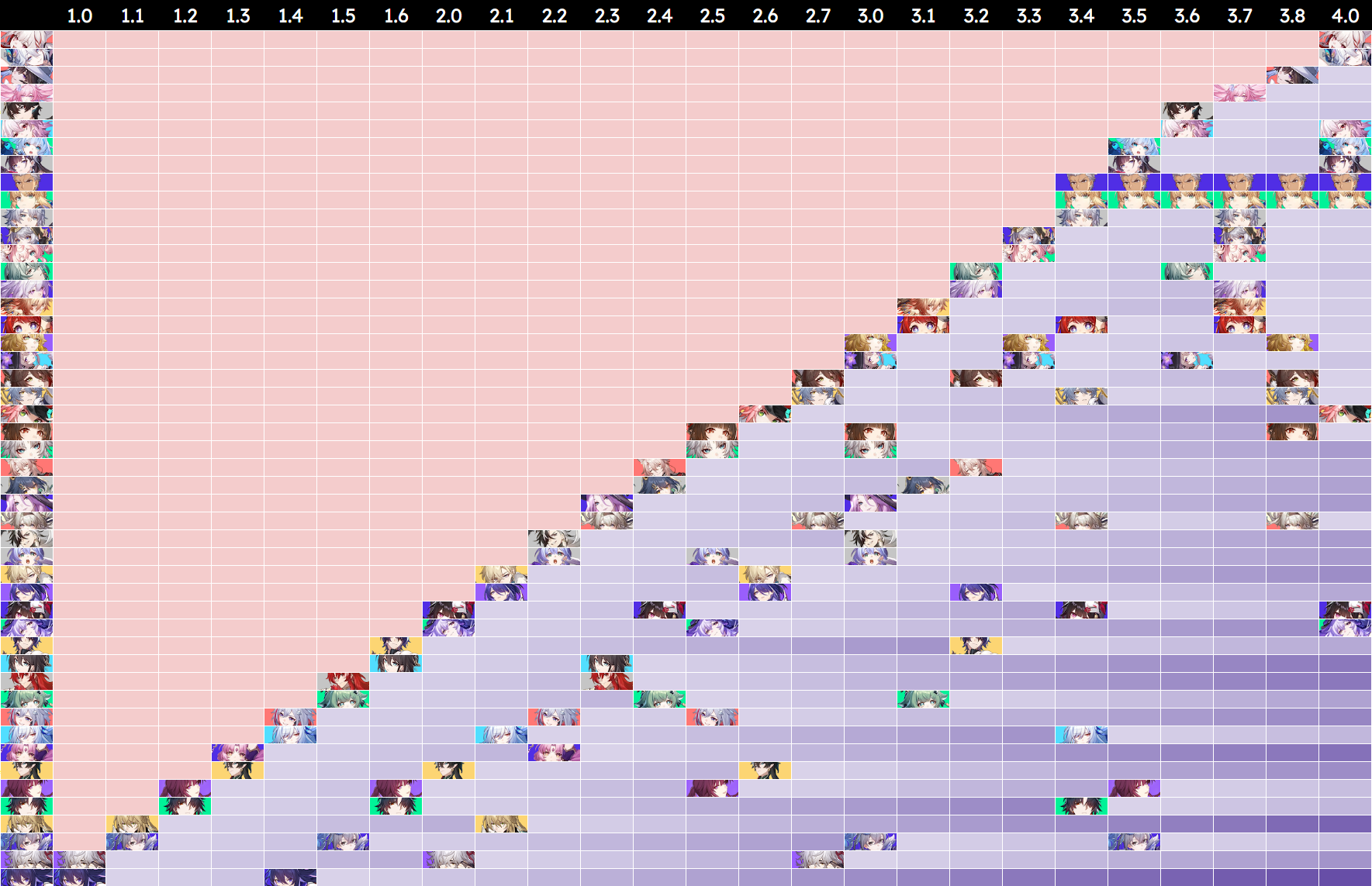Click the 1.0 version column header
The height and width of the screenshot is (886, 1372).
tap(79, 16)
